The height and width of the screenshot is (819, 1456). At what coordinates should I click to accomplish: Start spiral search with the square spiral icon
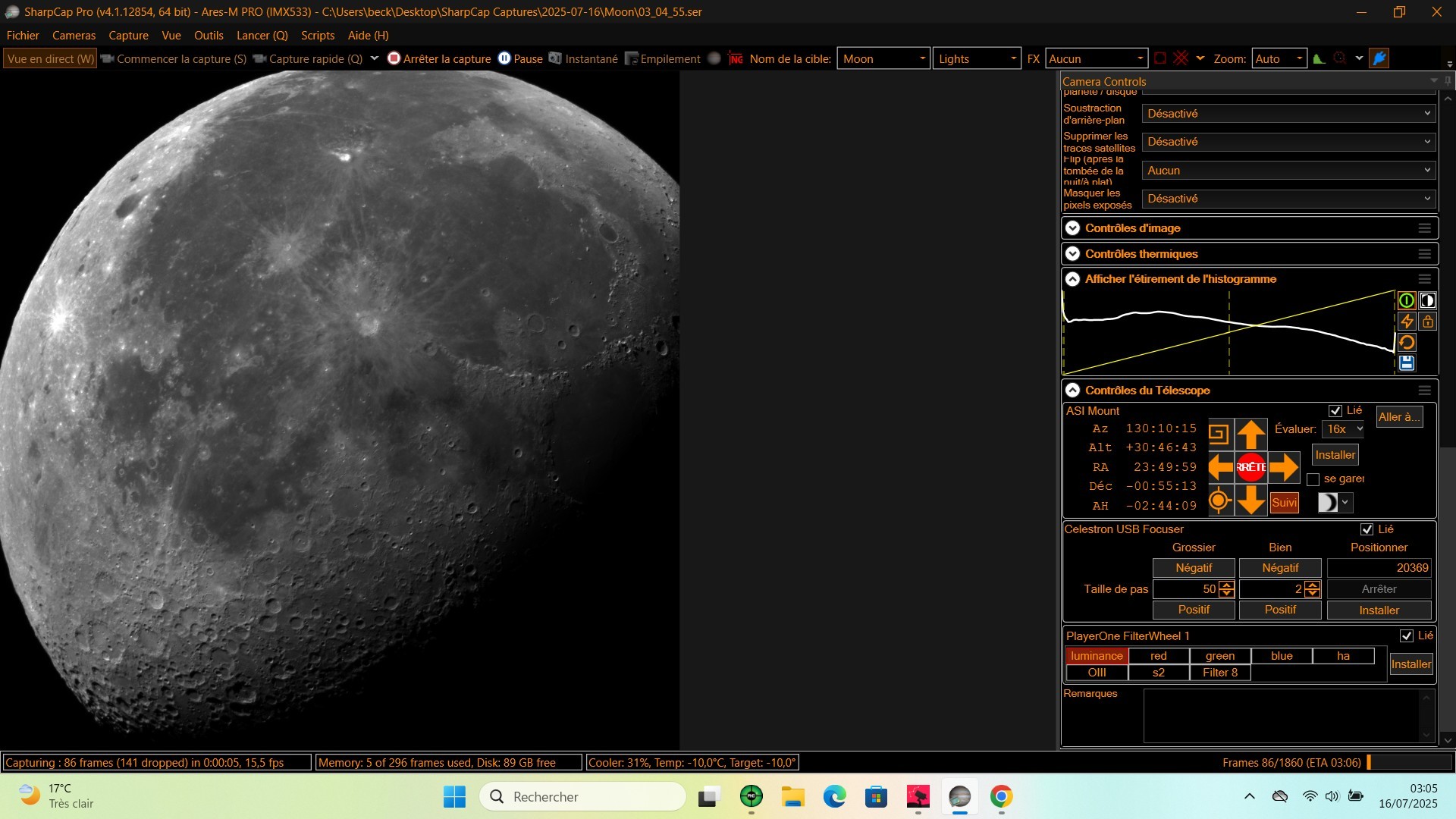(x=1219, y=435)
